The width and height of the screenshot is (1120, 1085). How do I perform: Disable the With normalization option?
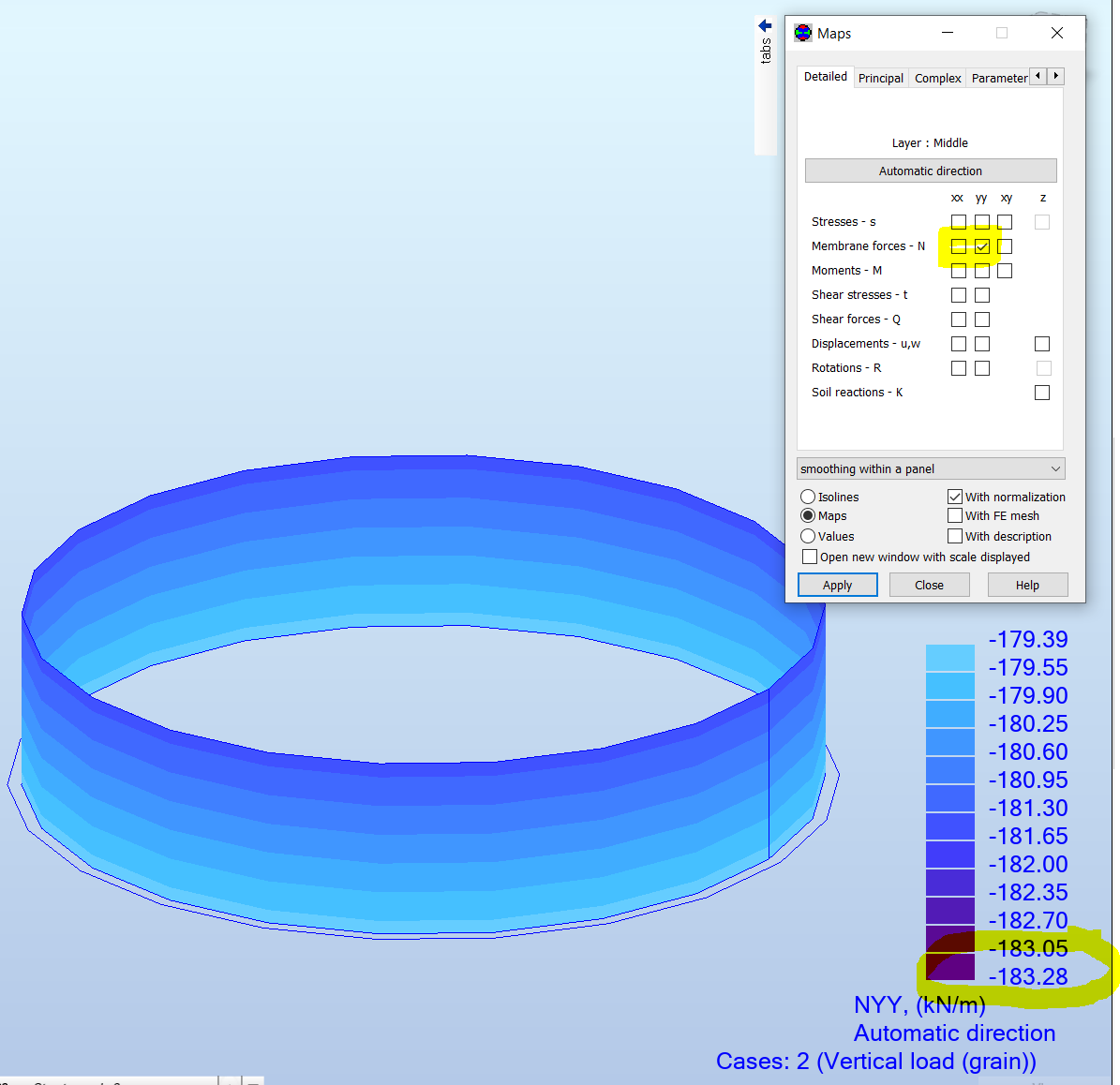[955, 497]
